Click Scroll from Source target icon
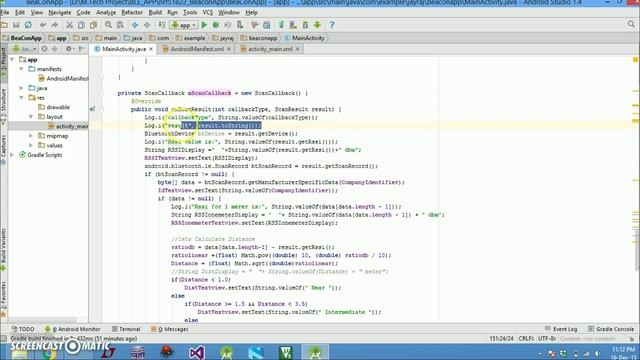The image size is (640, 360). 44,49
